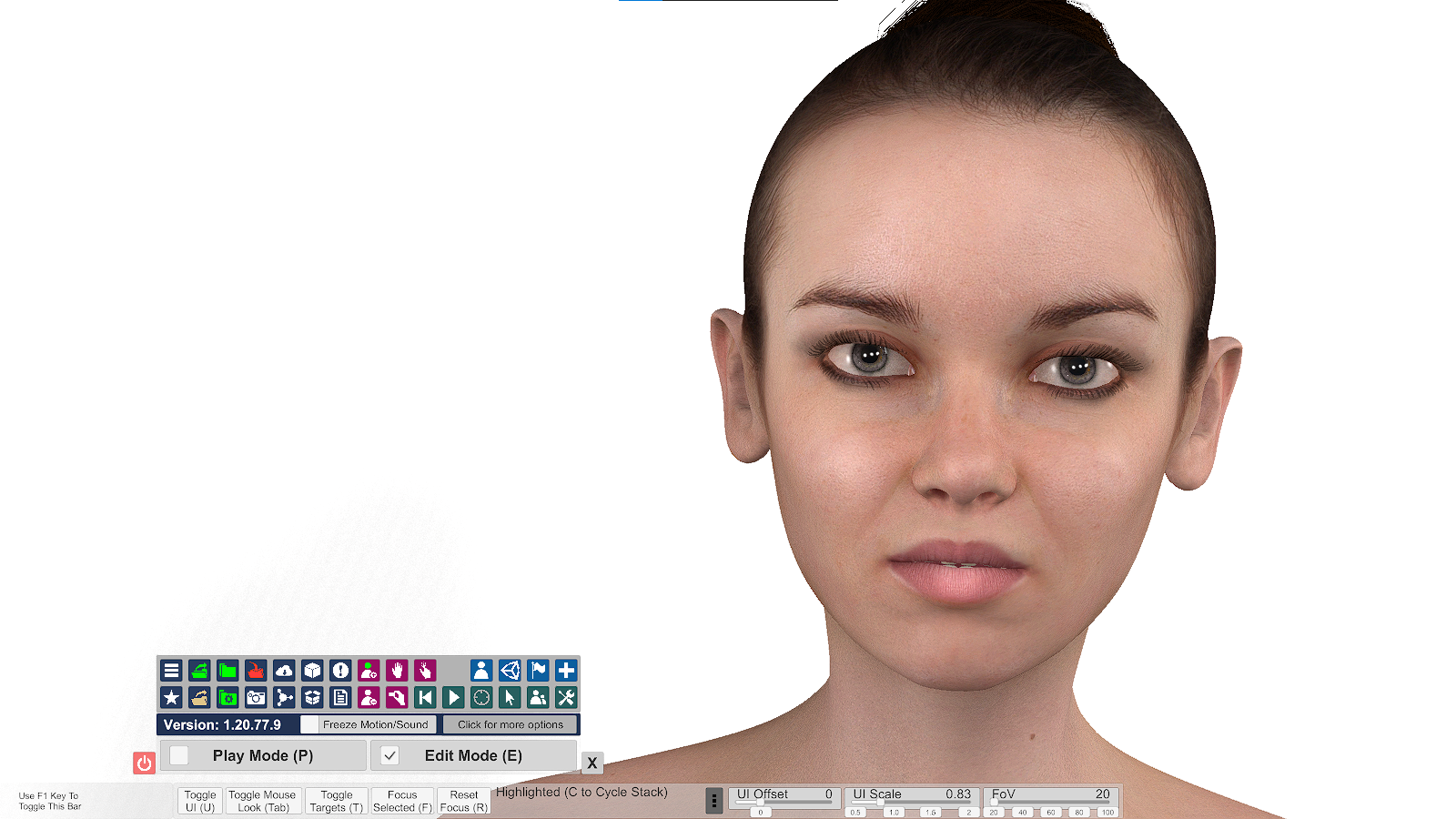1456x819 pixels.
Task: Click the 'Use F1 Key To Toggle This Bar' hint
Action: pos(50,801)
